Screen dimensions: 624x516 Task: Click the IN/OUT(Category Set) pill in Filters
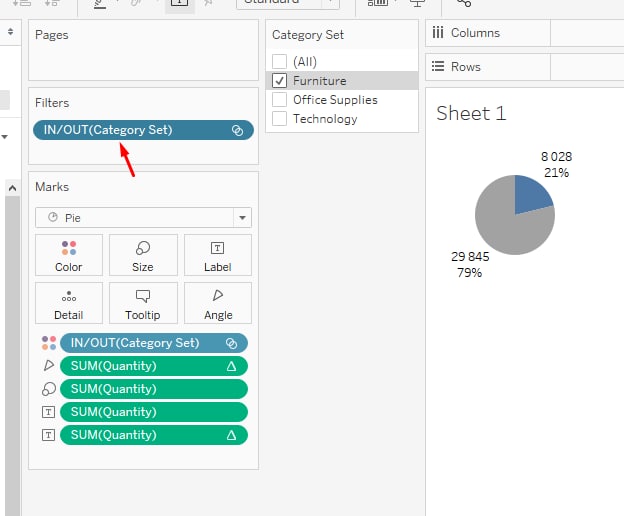coord(143,130)
